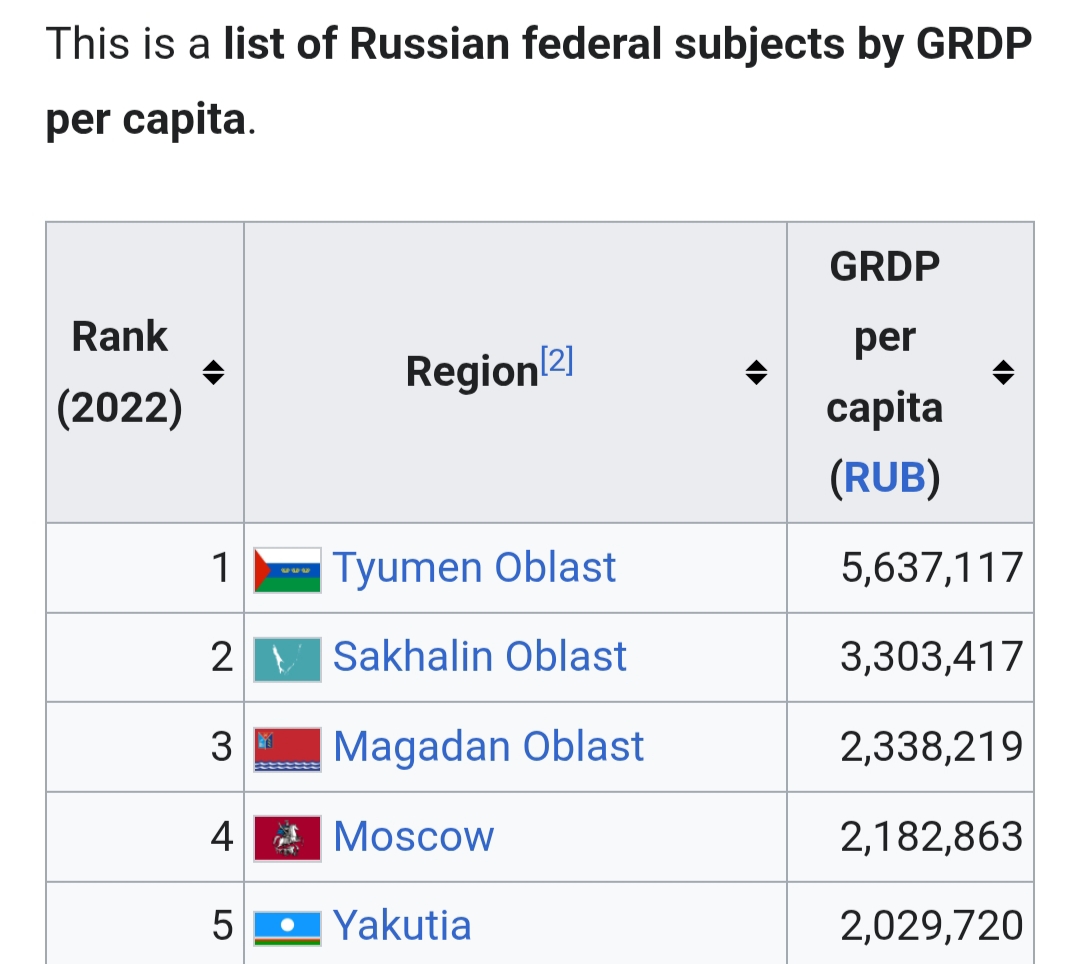Screen dimensions: 1080x964
Task: Open the RUB currency link
Action: (885, 478)
